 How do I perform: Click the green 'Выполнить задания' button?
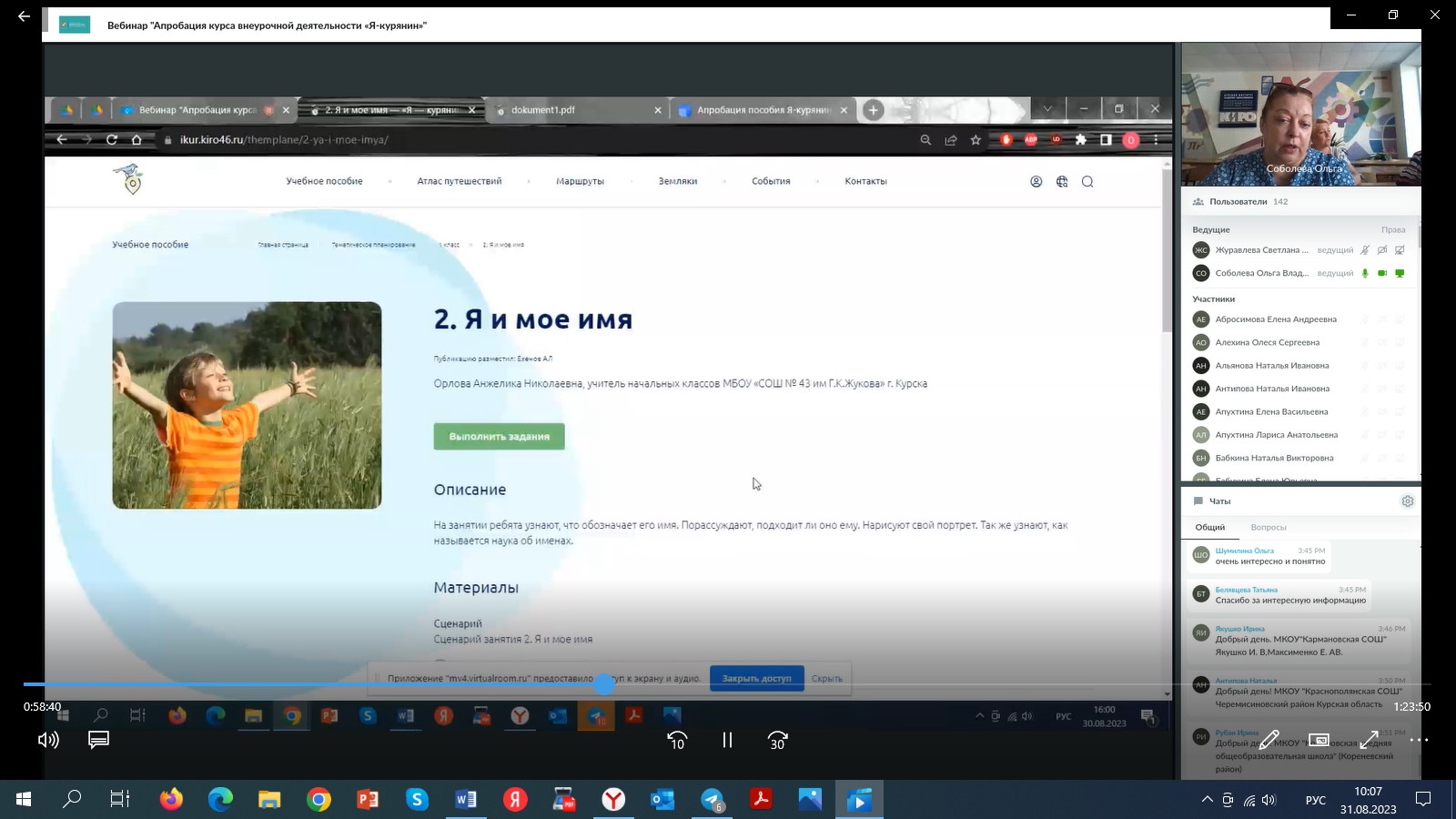(499, 436)
